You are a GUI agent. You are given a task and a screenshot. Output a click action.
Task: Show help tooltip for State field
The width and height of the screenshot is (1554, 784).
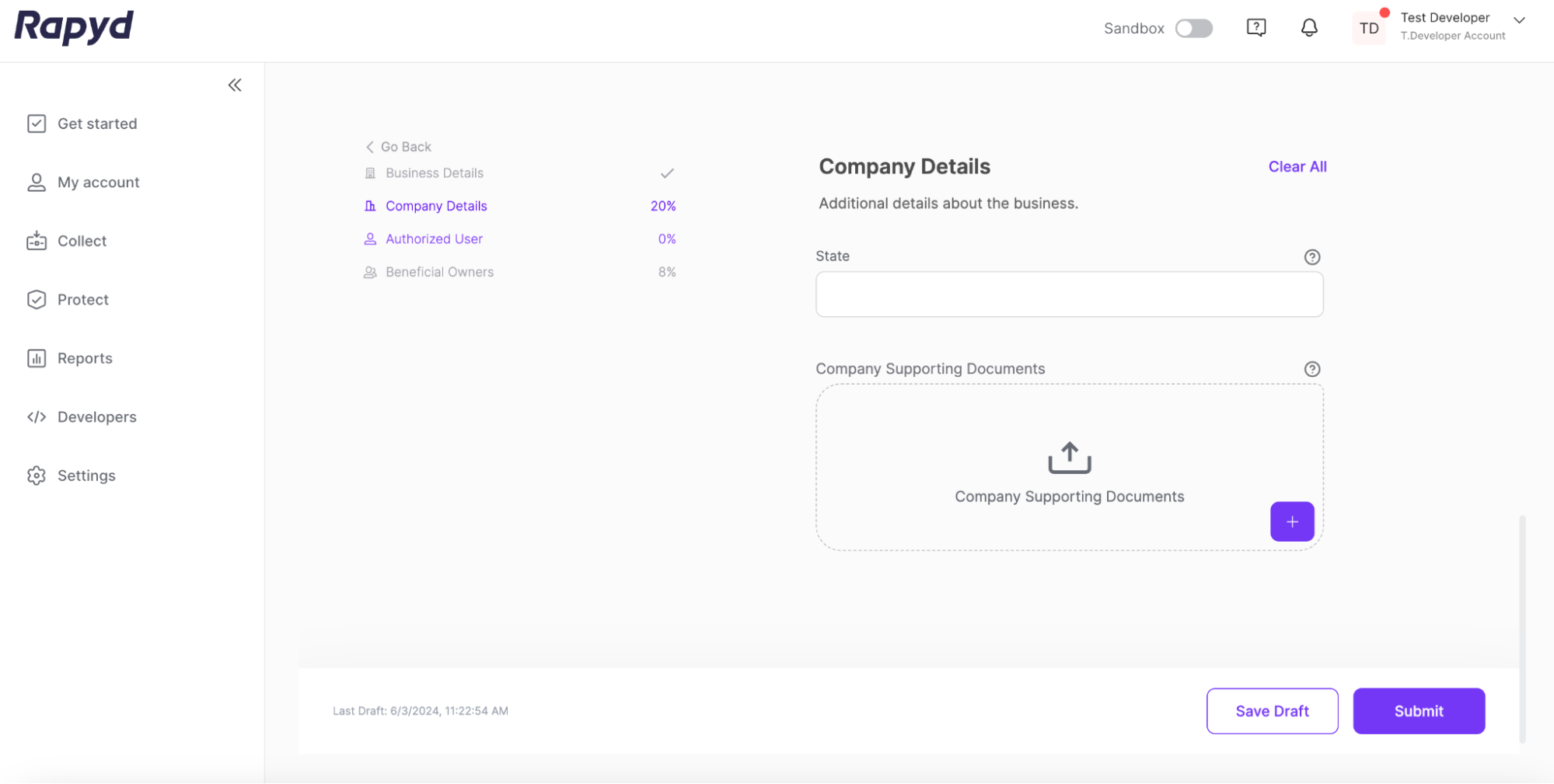(x=1311, y=257)
